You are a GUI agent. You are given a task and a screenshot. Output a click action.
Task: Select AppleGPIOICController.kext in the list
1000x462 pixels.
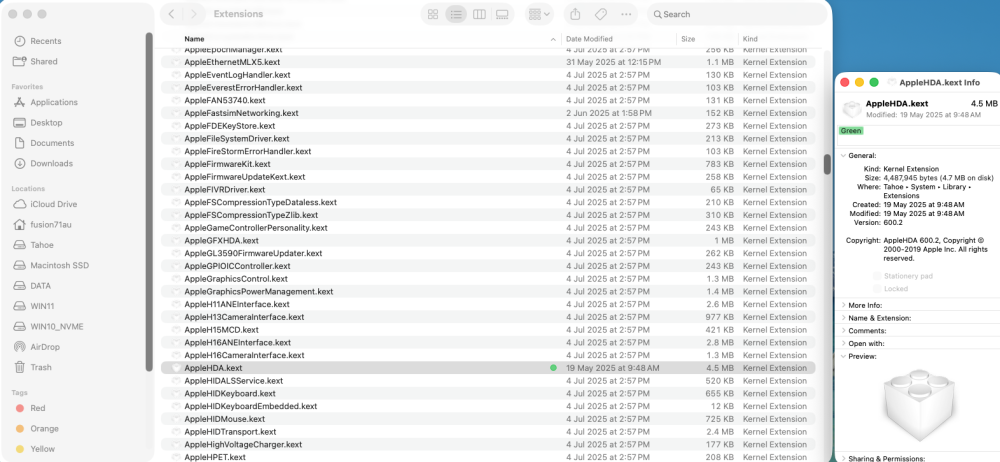pos(488,266)
